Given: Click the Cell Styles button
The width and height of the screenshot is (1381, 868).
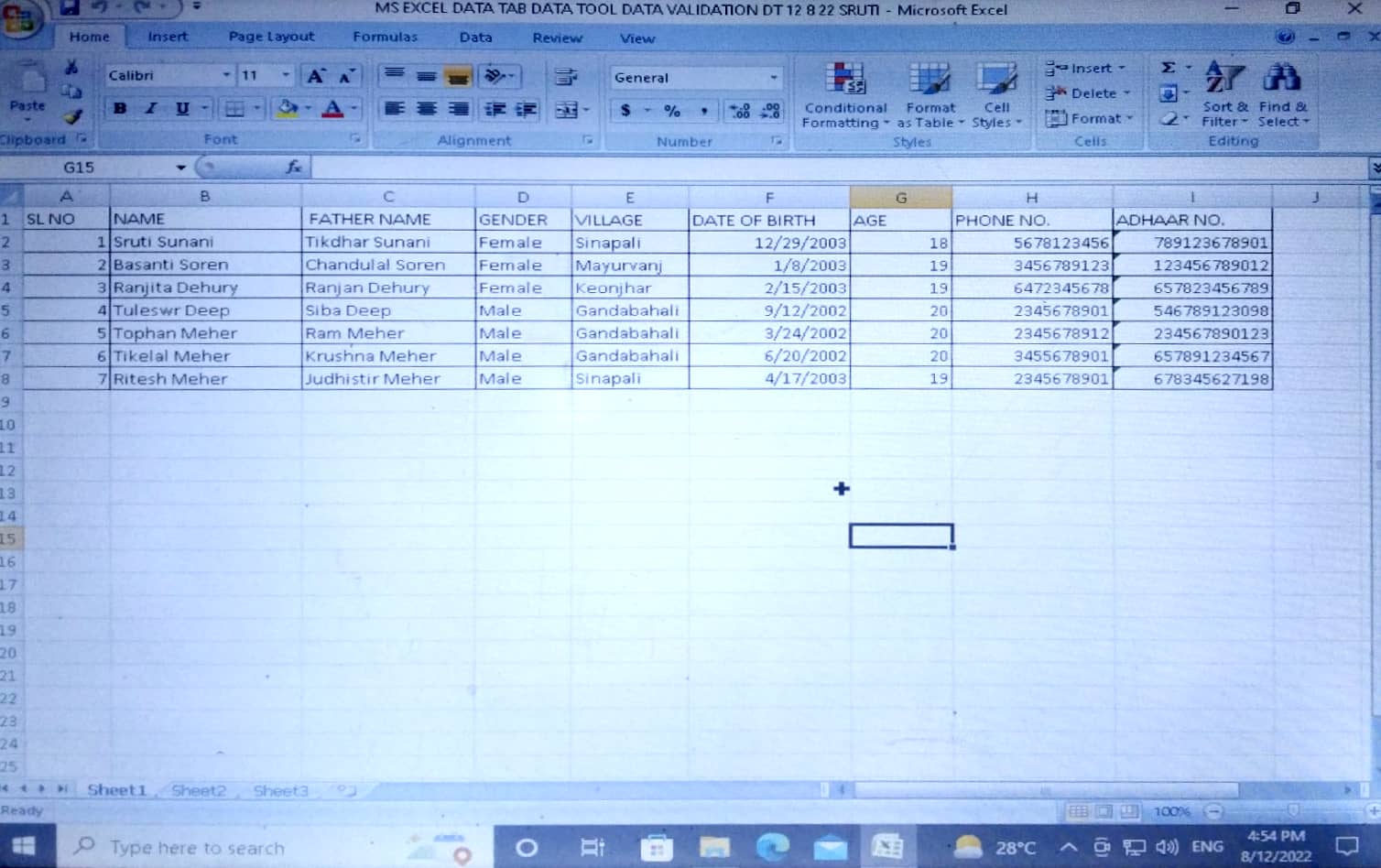Looking at the screenshot, I should [x=995, y=95].
